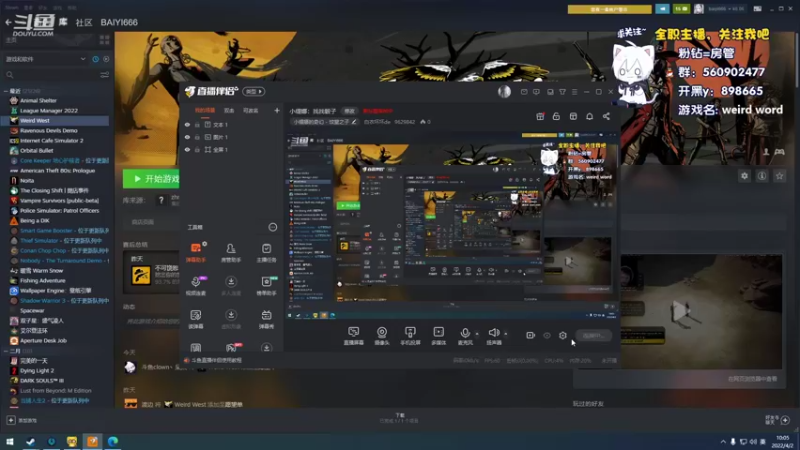Image resolution: width=800 pixels, height=450 pixels.
Task: Add the live screen capture source
Action: [x=354, y=336]
